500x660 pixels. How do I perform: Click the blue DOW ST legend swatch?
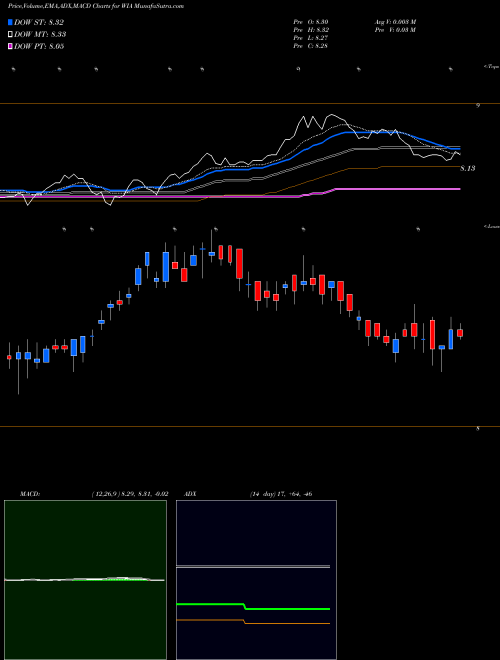pyautogui.click(x=10, y=22)
